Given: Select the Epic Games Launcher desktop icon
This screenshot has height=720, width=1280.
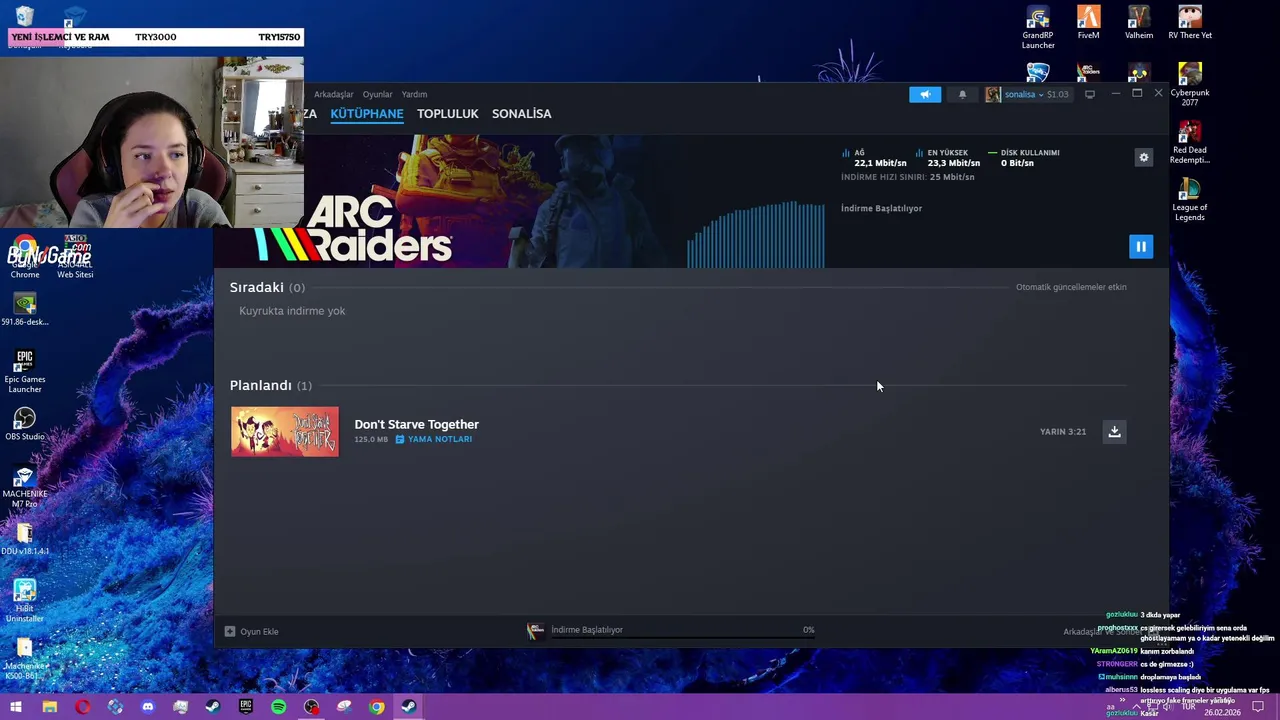Looking at the screenshot, I should point(25,371).
